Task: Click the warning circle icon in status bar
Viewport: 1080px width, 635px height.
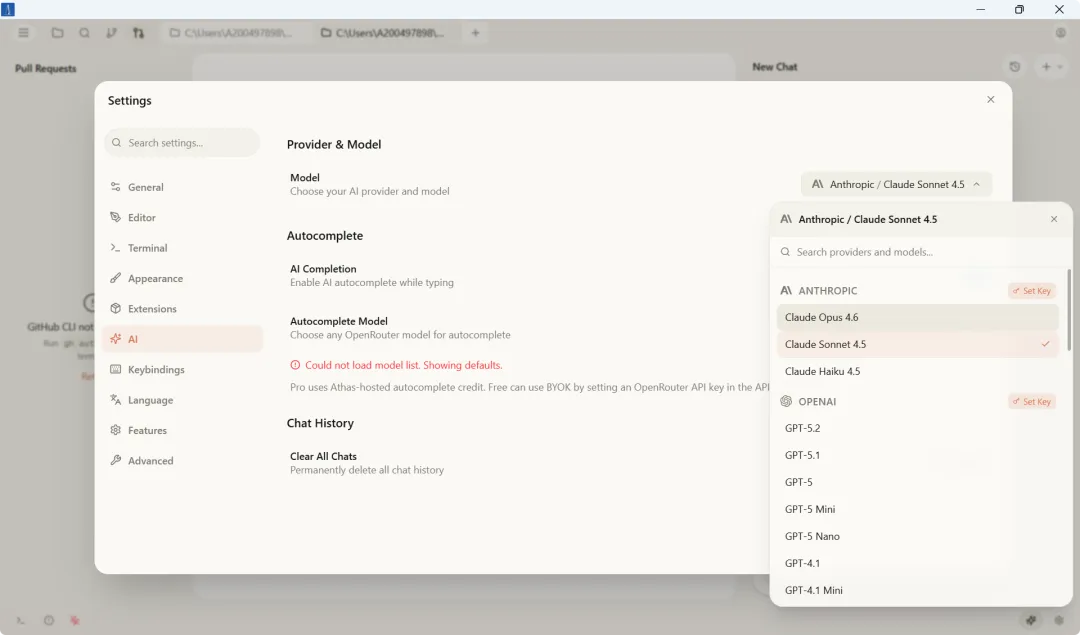Action: coord(49,621)
